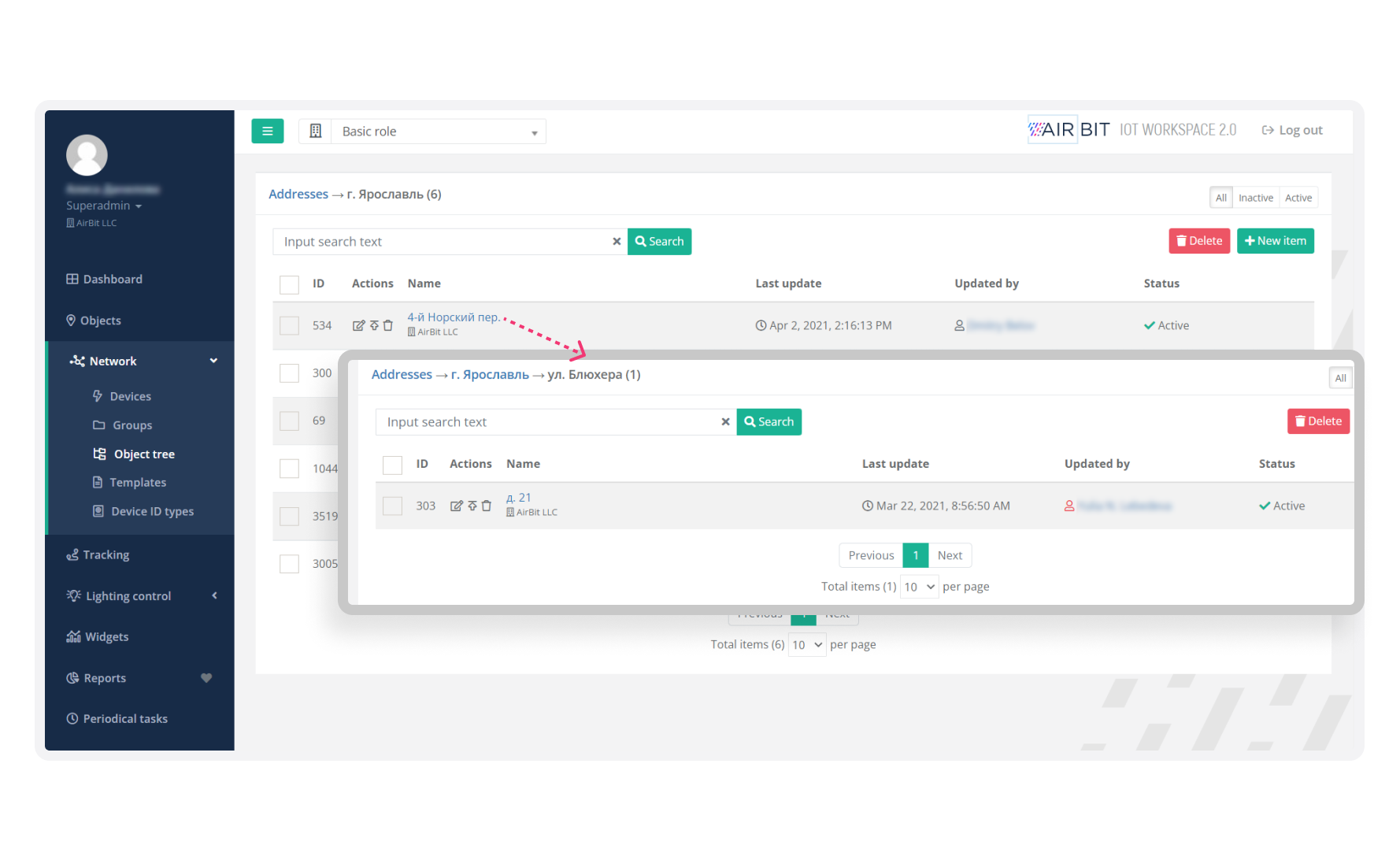Clear the search text in the Блюхера panel
The image size is (1400, 860).
coord(725,422)
